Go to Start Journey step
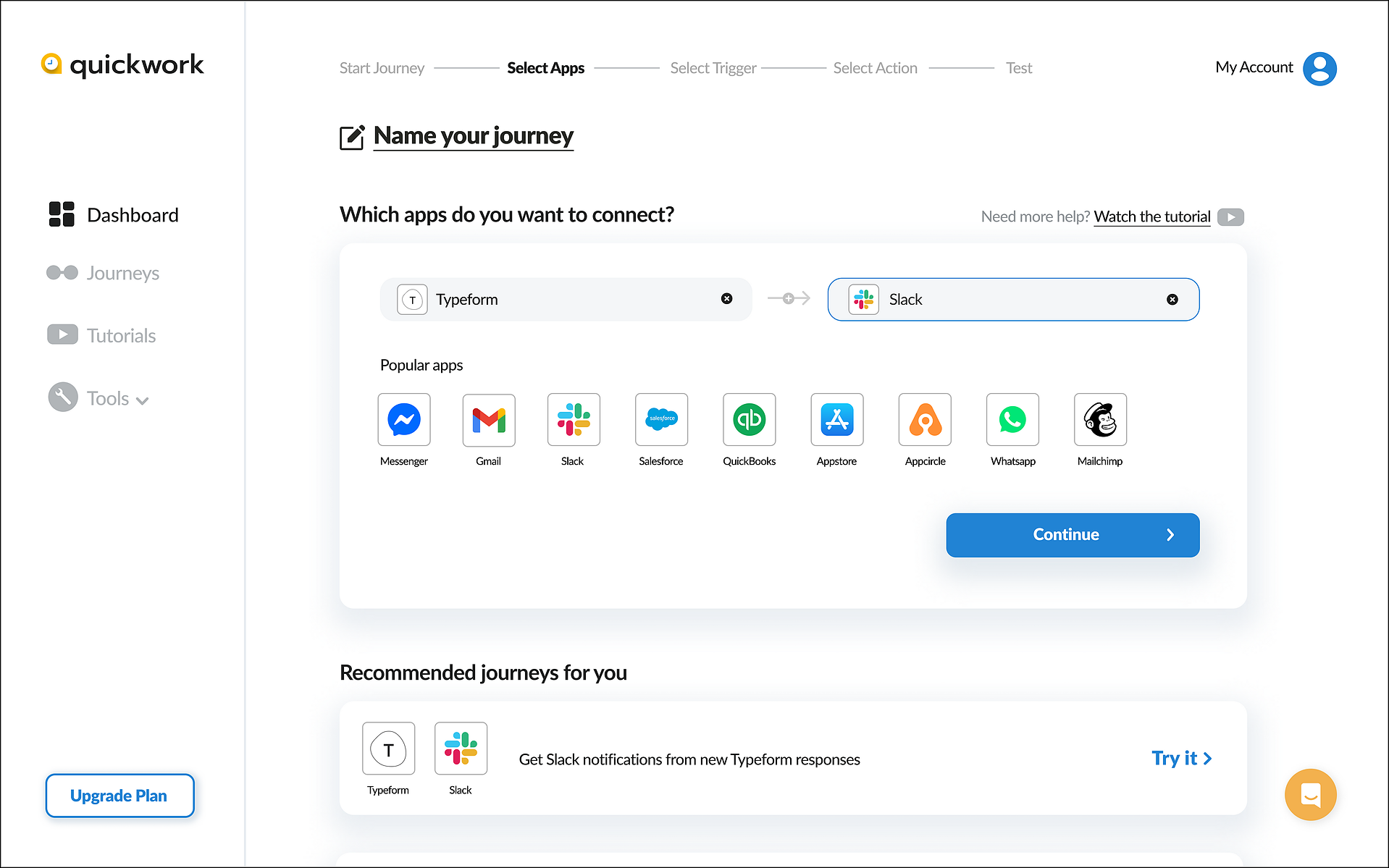Image resolution: width=1389 pixels, height=868 pixels. [382, 68]
